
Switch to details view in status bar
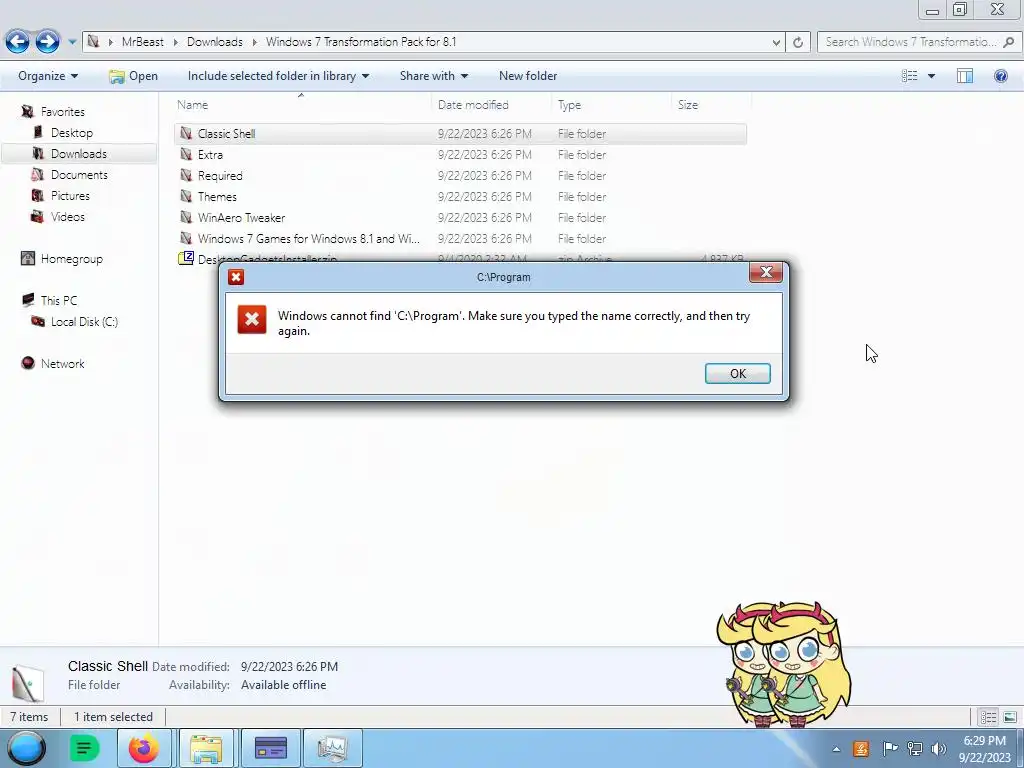[988, 717]
